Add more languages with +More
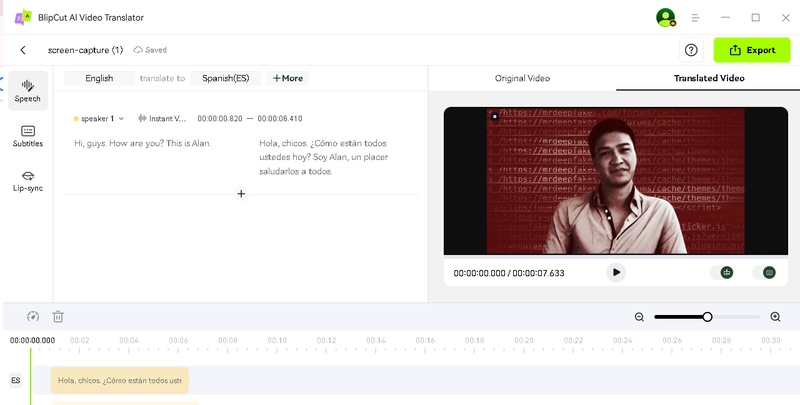This screenshot has height=405, width=800. (x=288, y=78)
